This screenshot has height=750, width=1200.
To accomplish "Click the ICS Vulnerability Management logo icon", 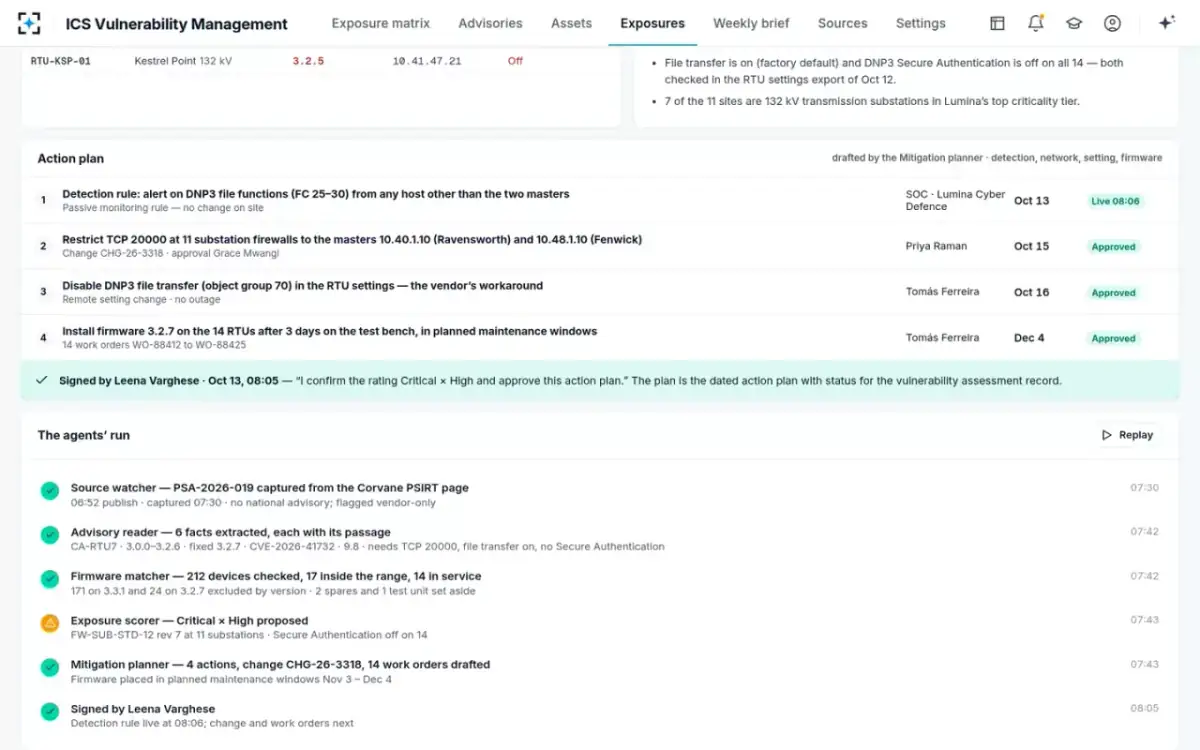I will click(x=30, y=23).
